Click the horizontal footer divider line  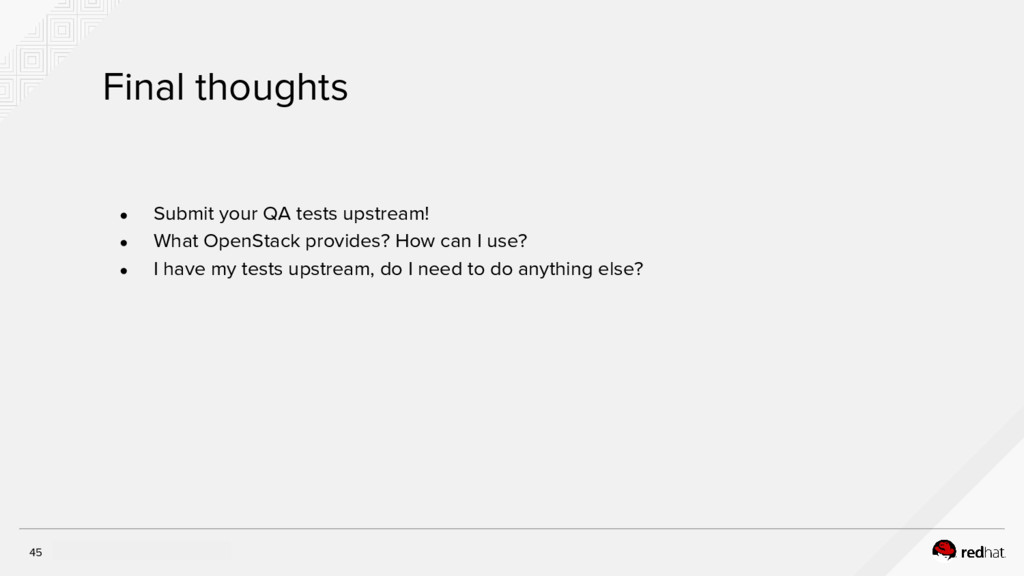(x=512, y=528)
